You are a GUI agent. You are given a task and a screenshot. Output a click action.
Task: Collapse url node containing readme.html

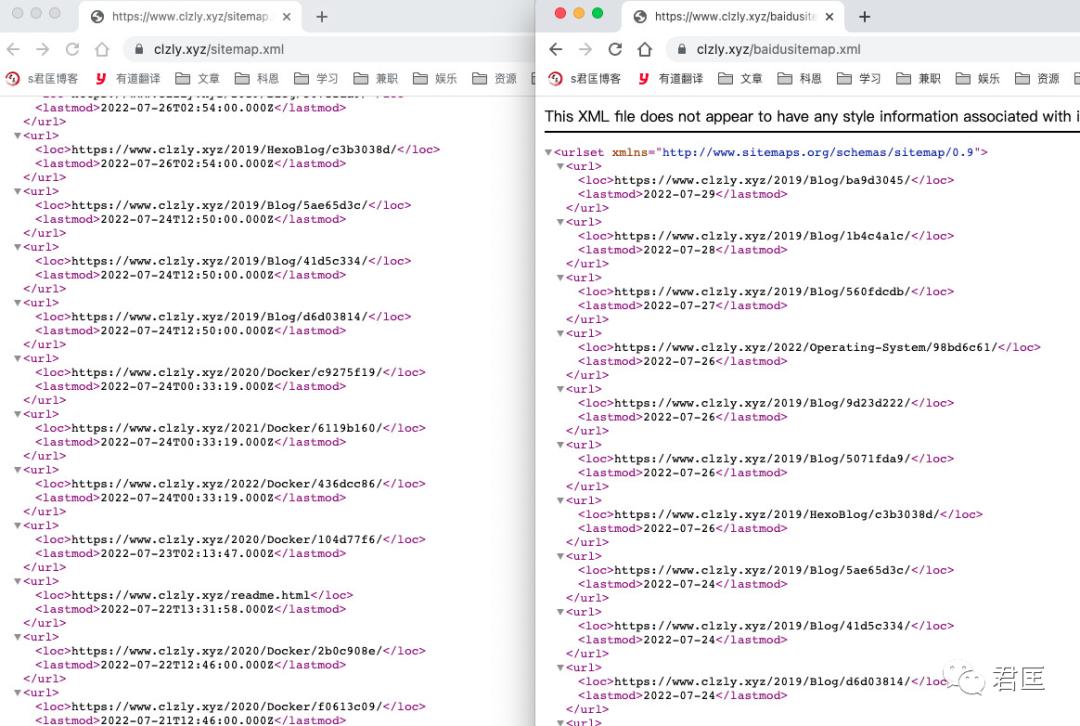tap(18, 581)
